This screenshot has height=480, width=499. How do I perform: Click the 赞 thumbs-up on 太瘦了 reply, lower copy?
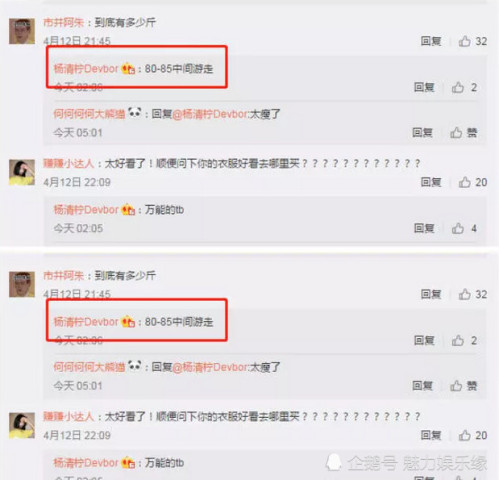(456, 386)
